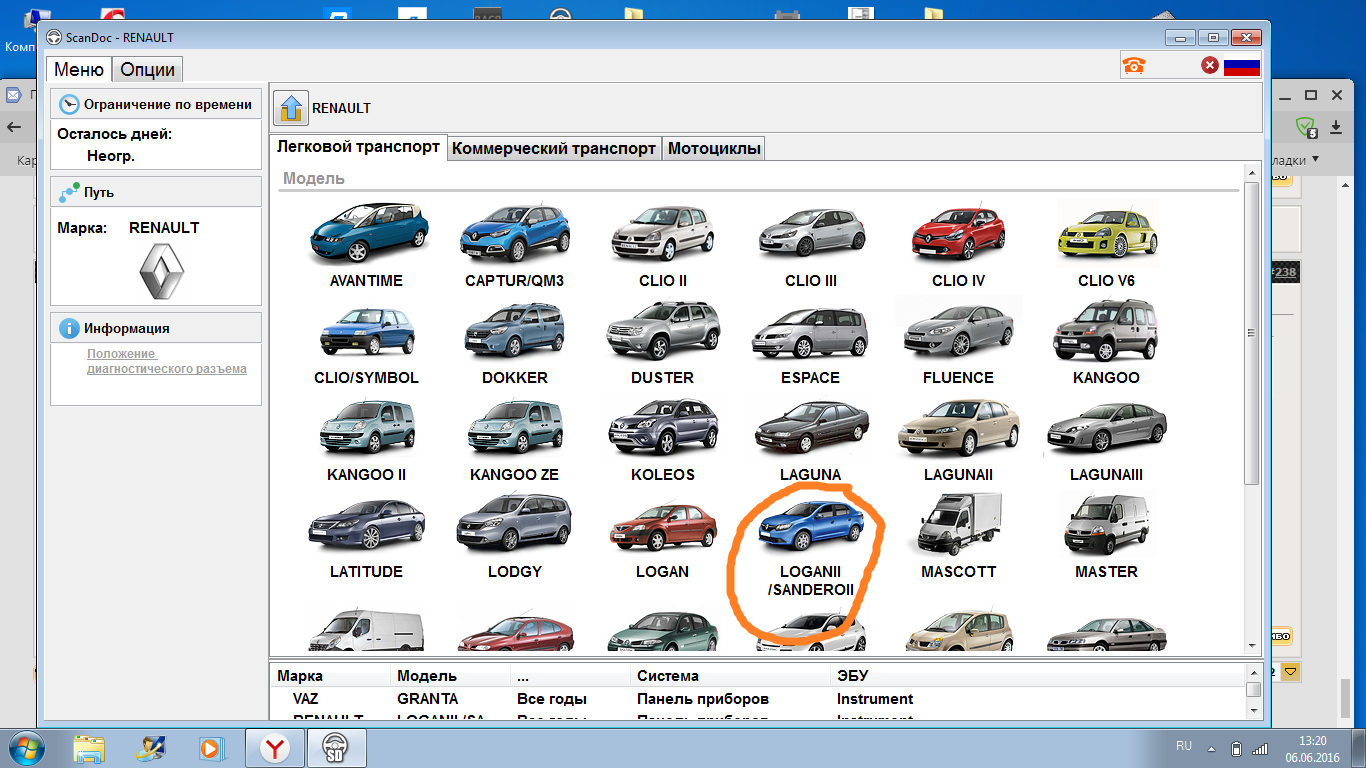
Task: Click the GRANTA cell in history table
Action: coord(427,699)
